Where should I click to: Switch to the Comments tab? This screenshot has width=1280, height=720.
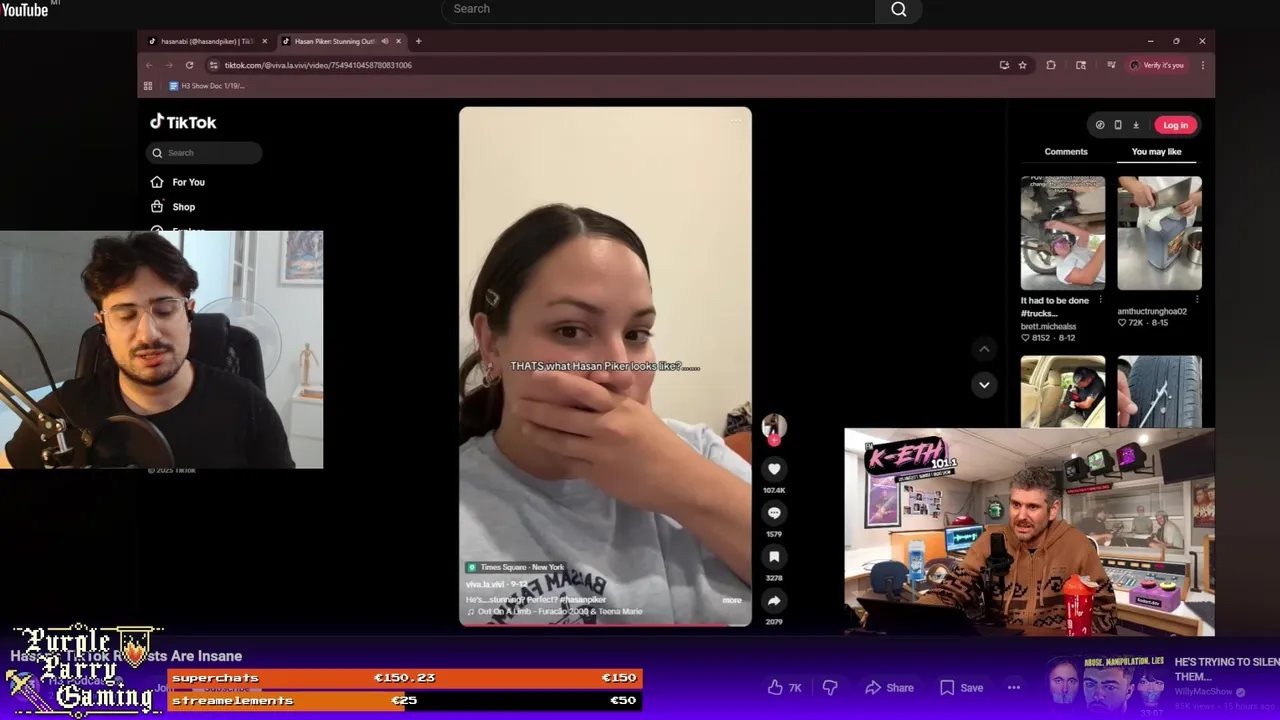pyautogui.click(x=1066, y=152)
